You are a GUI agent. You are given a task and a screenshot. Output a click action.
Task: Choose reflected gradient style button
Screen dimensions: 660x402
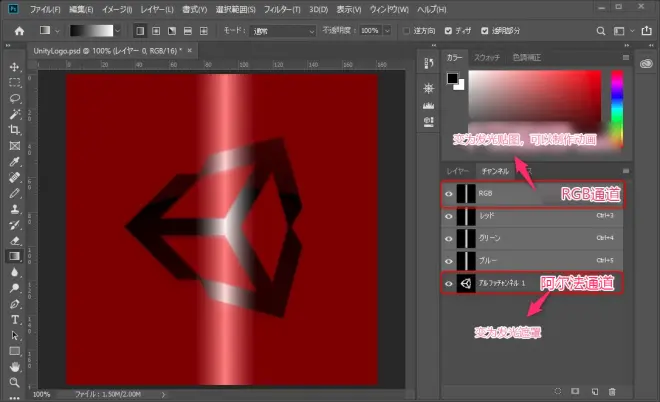pyautogui.click(x=188, y=31)
